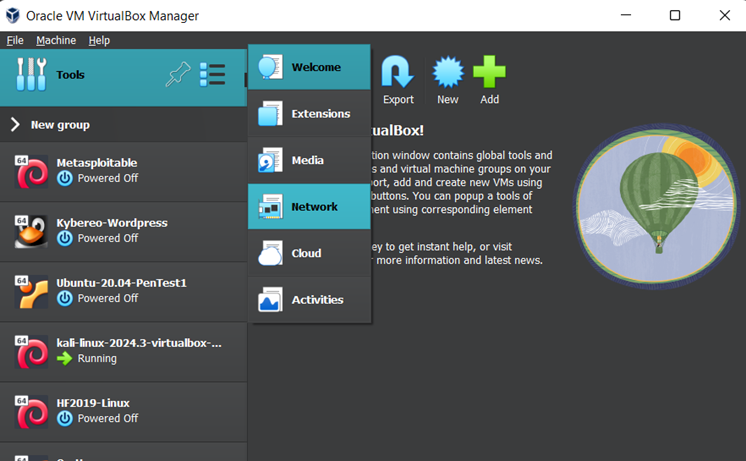Open the Machine menu

(x=56, y=40)
